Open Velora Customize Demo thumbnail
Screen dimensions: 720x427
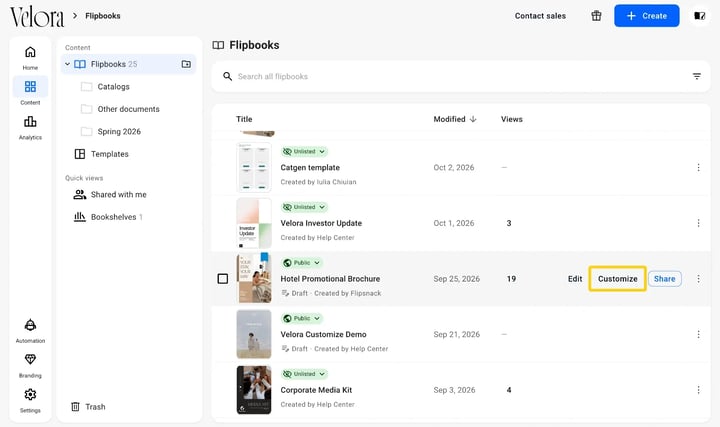[254, 334]
